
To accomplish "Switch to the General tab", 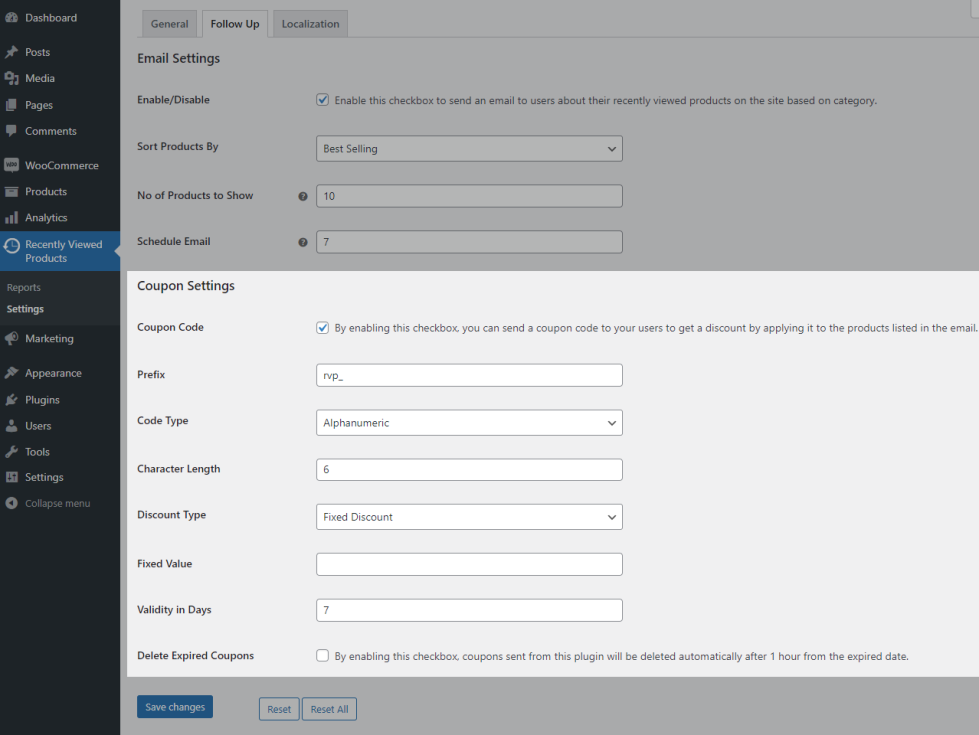I will [x=170, y=24].
